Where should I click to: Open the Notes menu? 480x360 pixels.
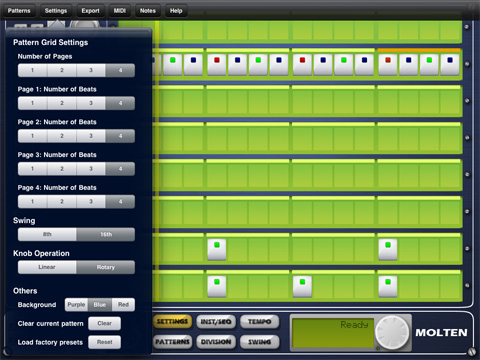tap(148, 11)
